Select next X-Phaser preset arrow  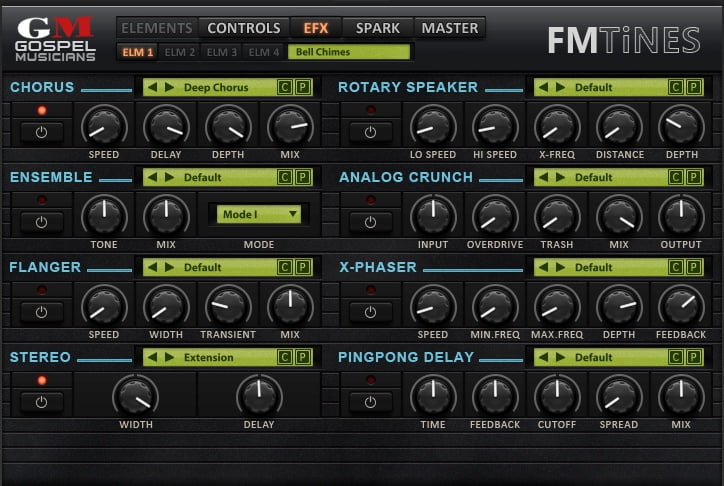(x=560, y=267)
